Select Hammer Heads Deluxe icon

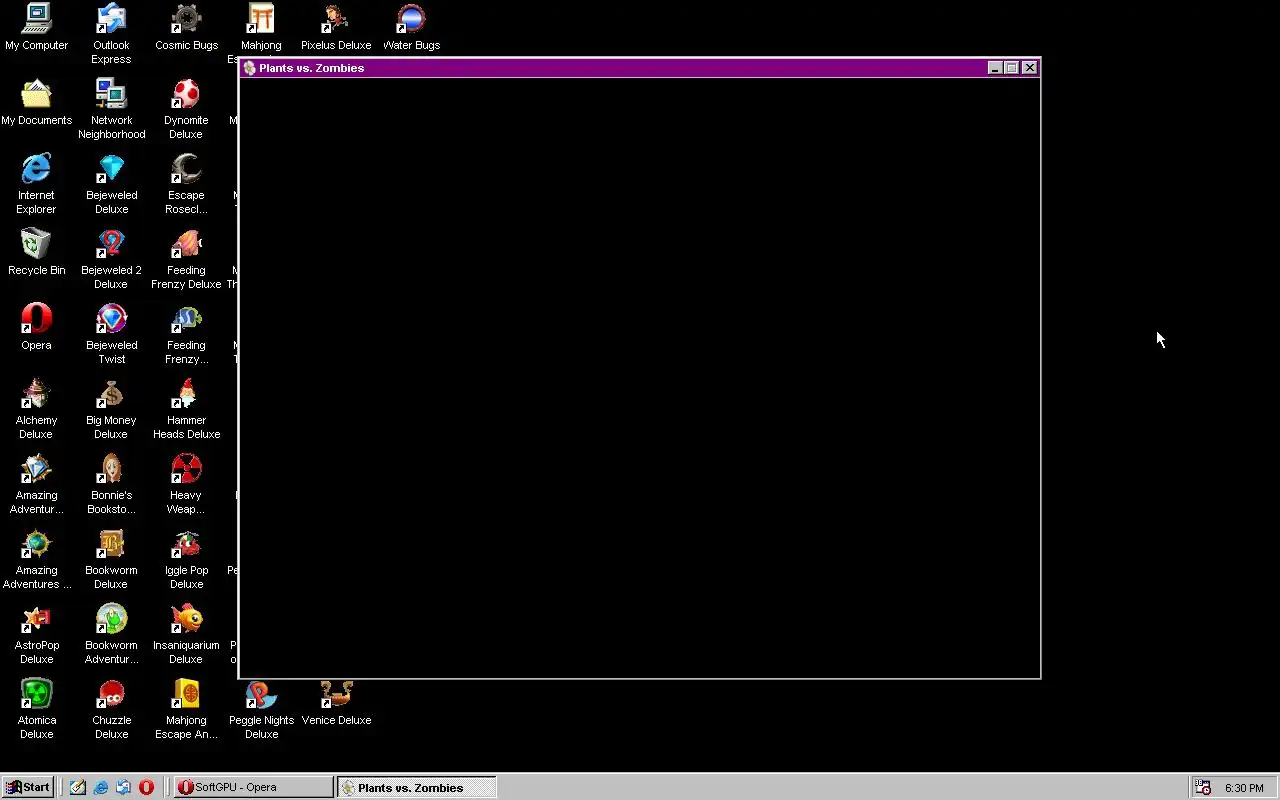[x=186, y=409]
